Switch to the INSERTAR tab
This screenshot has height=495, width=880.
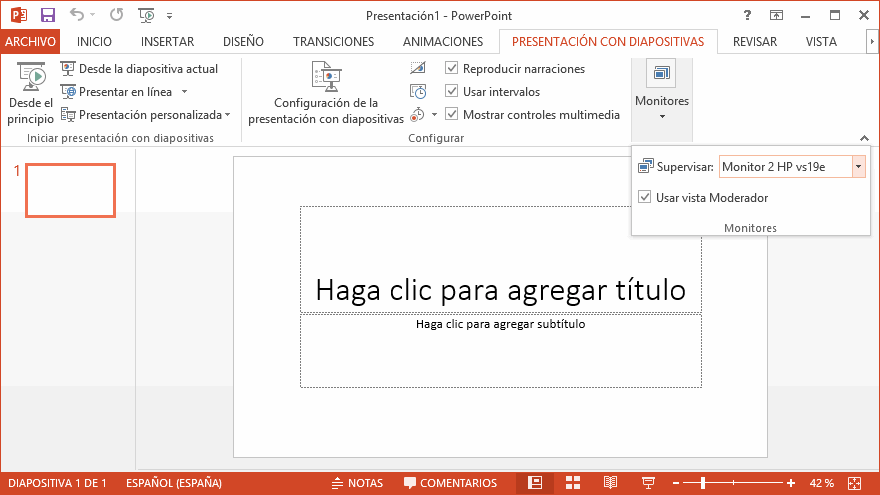(x=167, y=42)
